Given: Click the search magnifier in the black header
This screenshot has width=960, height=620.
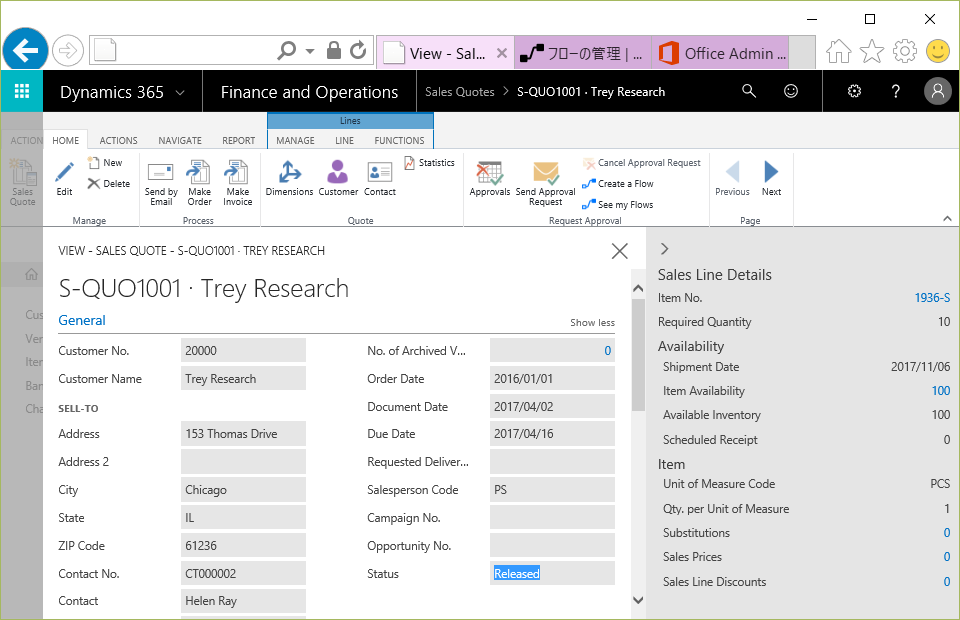Looking at the screenshot, I should [x=749, y=91].
